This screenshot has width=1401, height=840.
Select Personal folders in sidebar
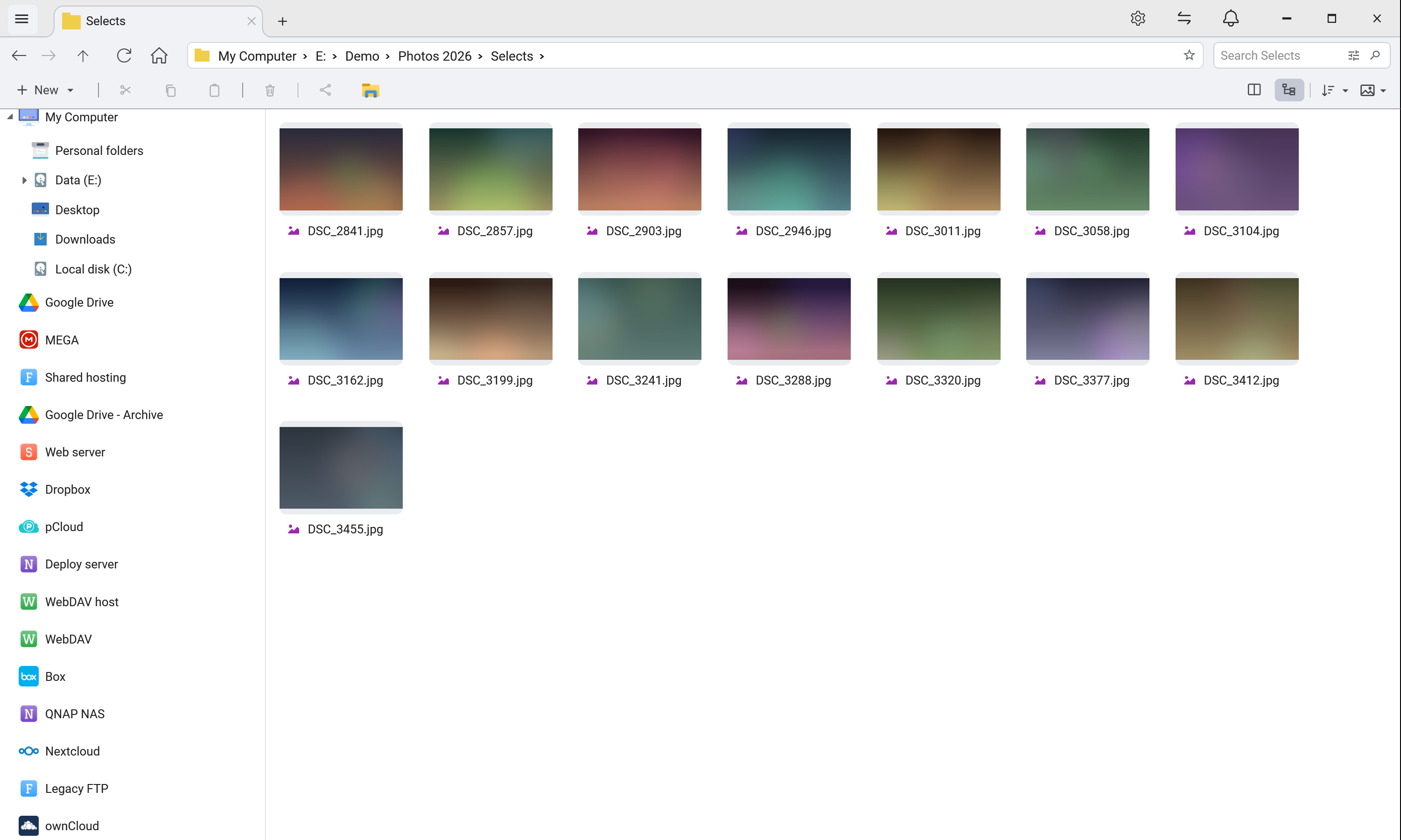99,151
